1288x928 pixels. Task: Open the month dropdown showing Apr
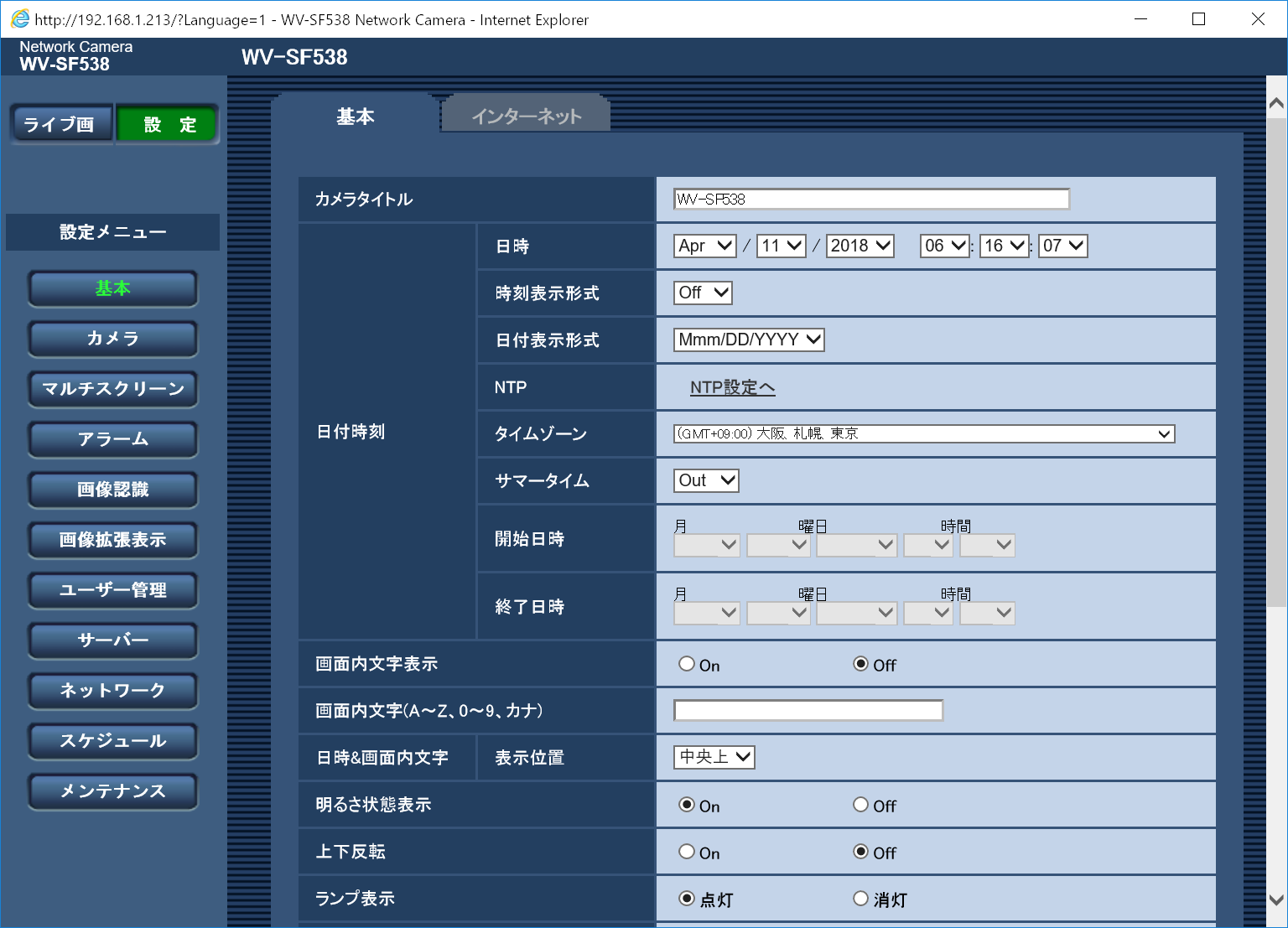[705, 246]
